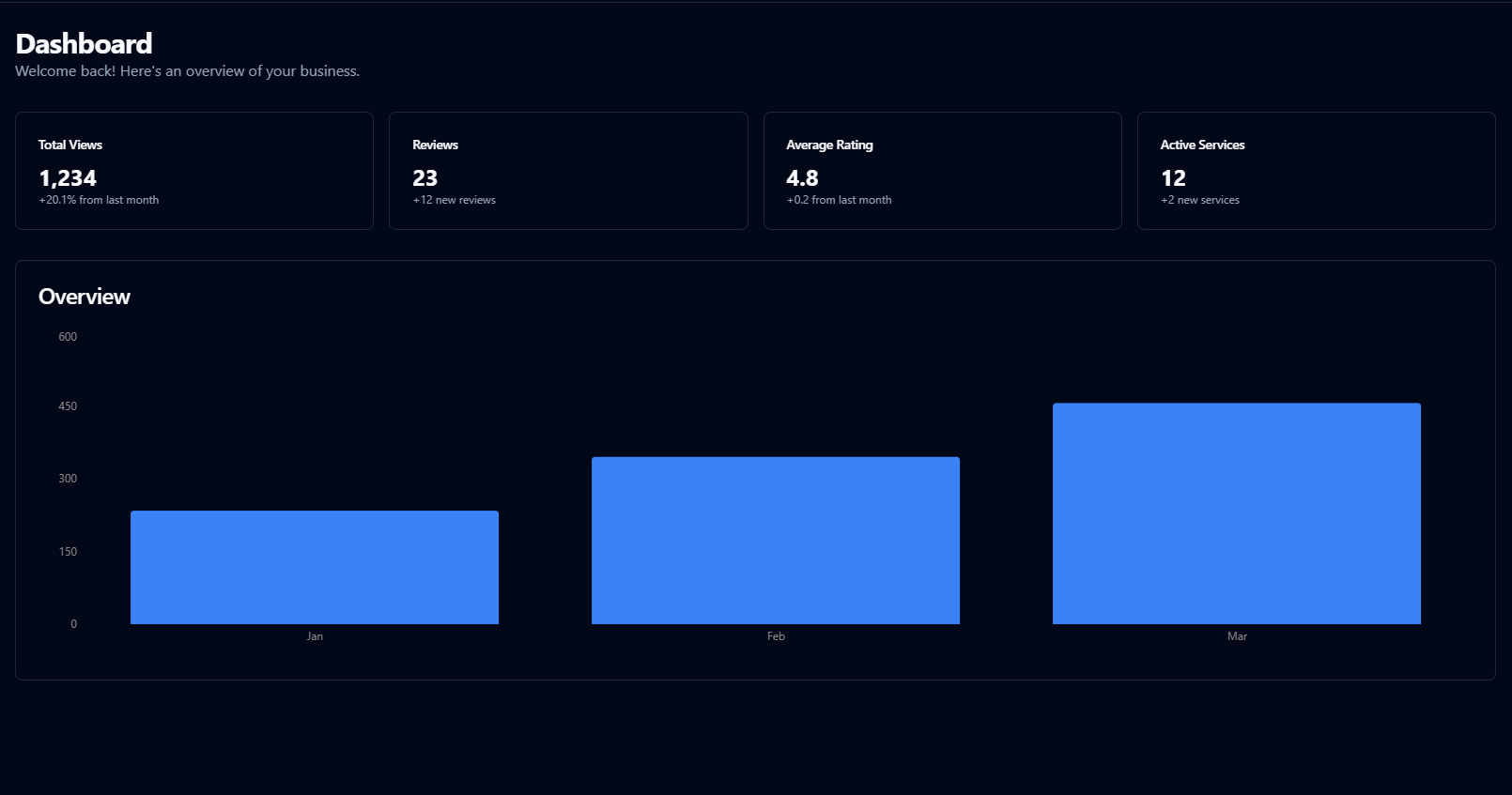
Task: Click the Jan bar in chart
Action: pos(315,567)
